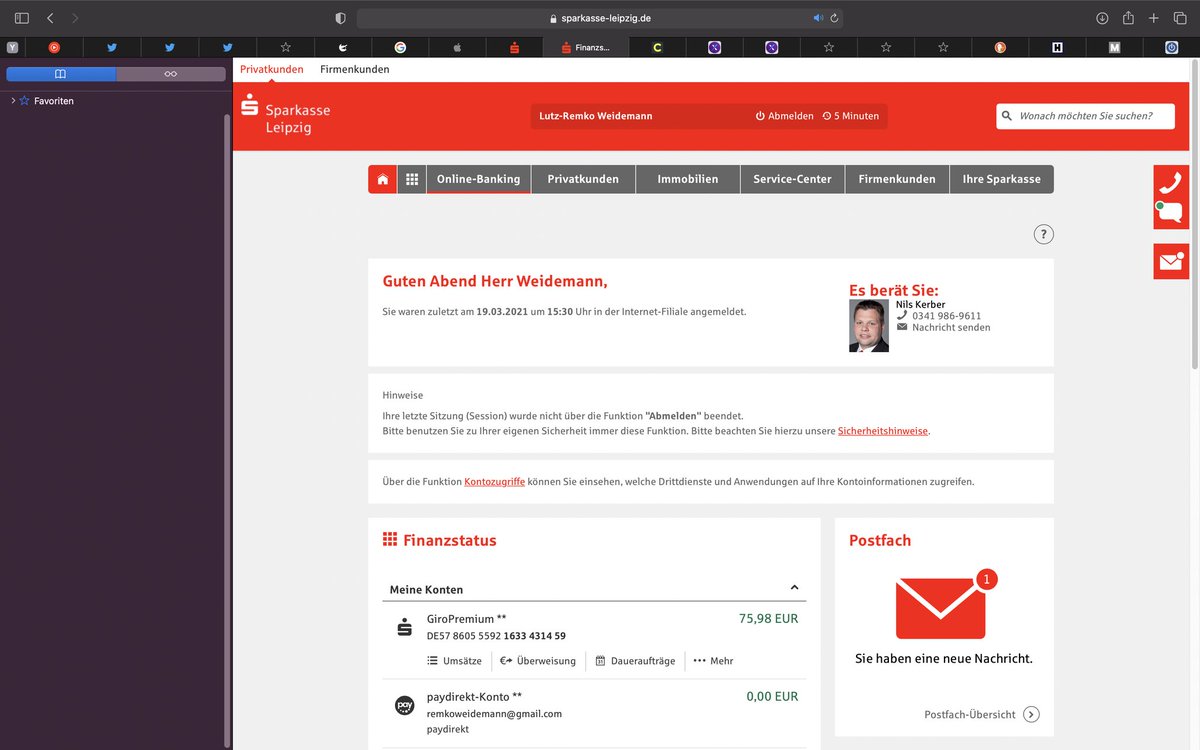
Task: Click the Postfach envelope with new message badge
Action: (x=945, y=604)
